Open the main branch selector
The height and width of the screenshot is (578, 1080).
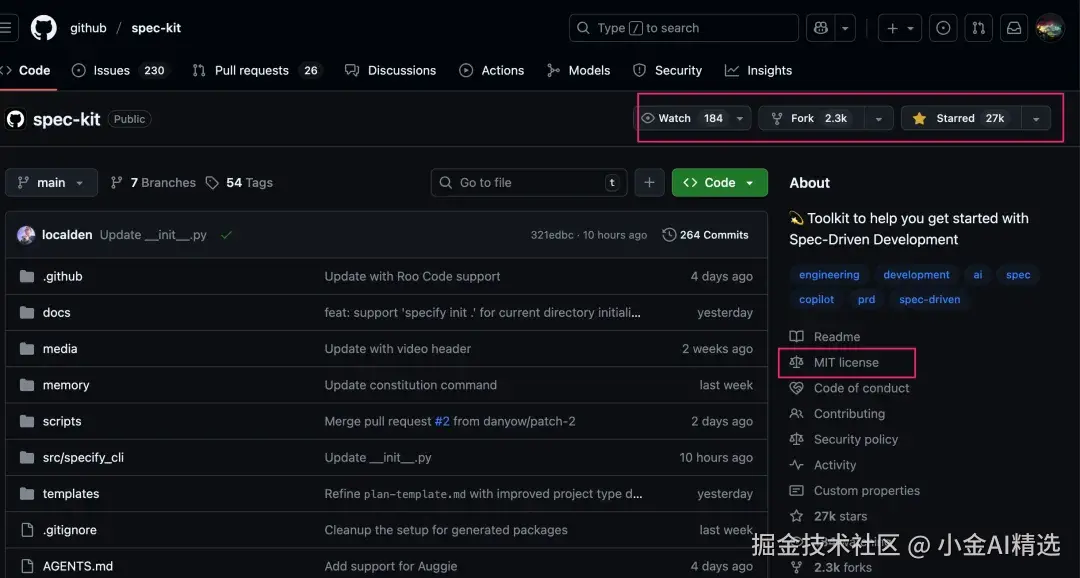pos(51,183)
